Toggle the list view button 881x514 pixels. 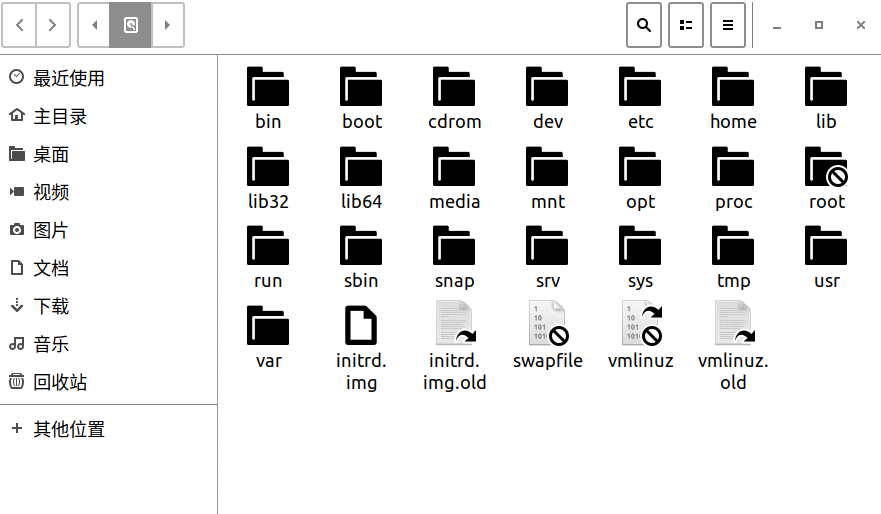pyautogui.click(x=686, y=25)
